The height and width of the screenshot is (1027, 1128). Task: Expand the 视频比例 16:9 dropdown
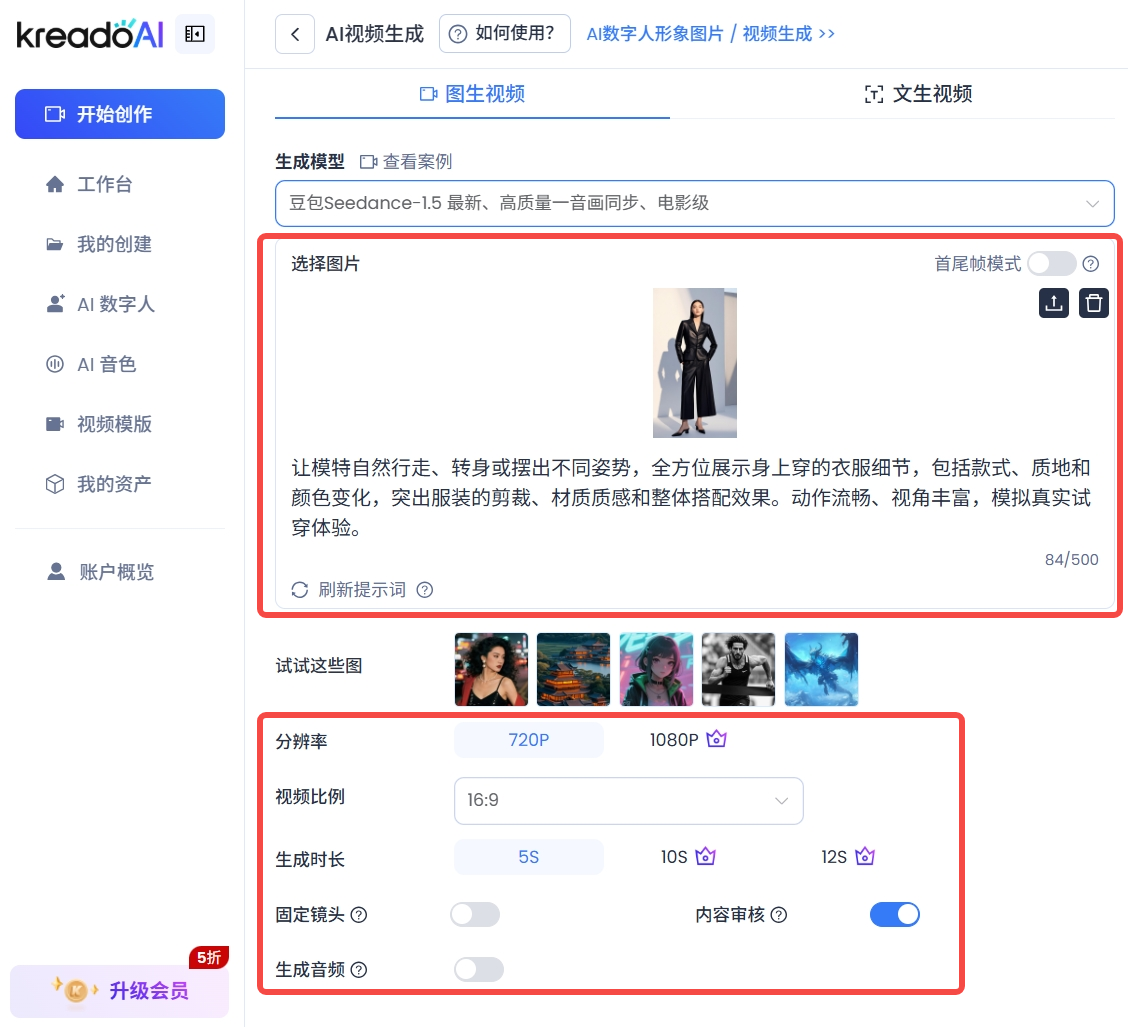click(x=628, y=801)
